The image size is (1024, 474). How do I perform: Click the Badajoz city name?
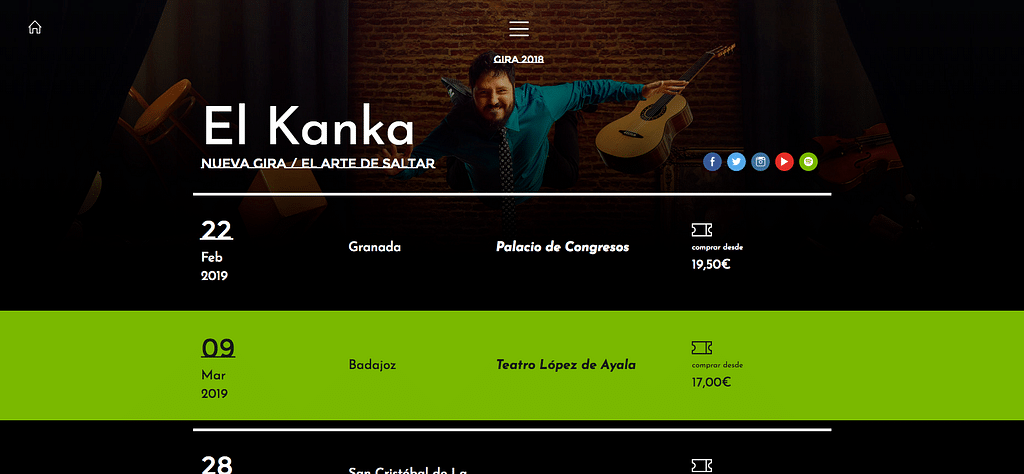372,365
